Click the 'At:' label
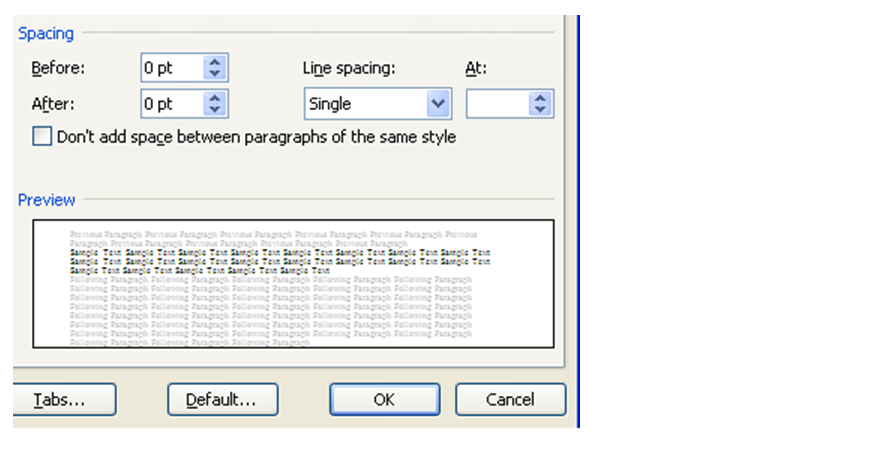The width and height of the screenshot is (882, 460). coord(476,69)
